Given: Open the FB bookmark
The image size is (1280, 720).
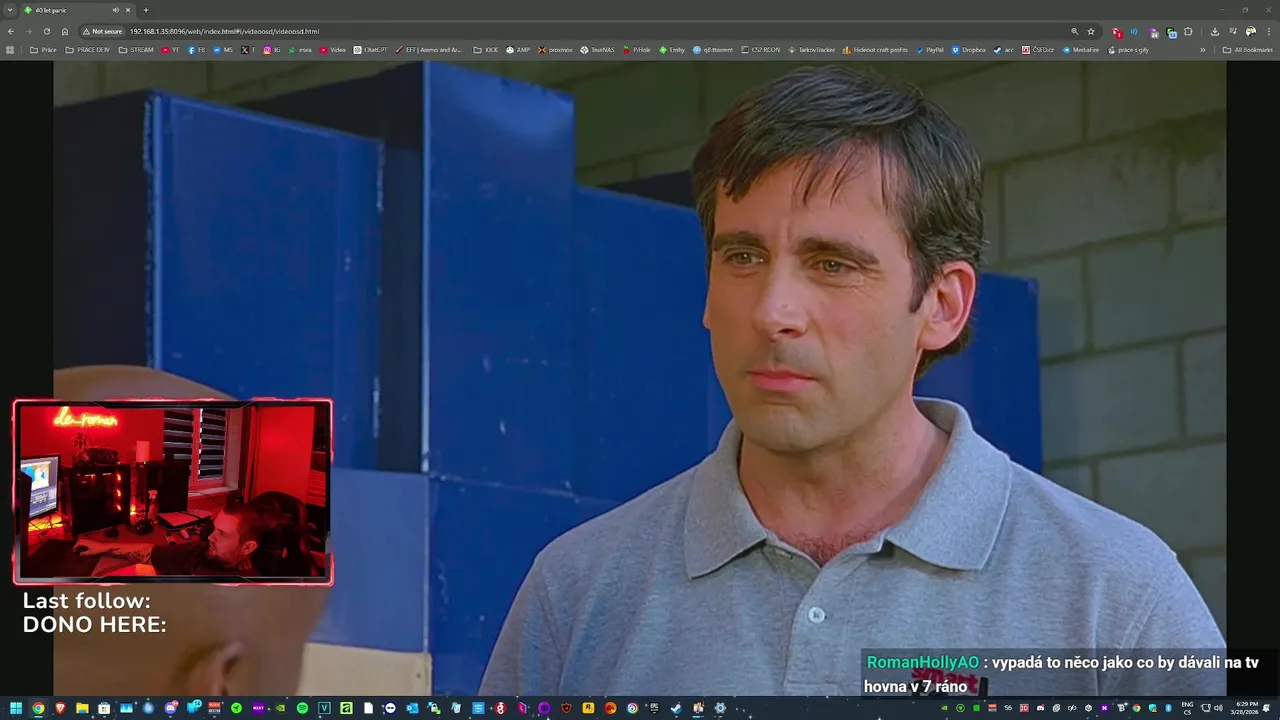Looking at the screenshot, I should pyautogui.click(x=196, y=49).
